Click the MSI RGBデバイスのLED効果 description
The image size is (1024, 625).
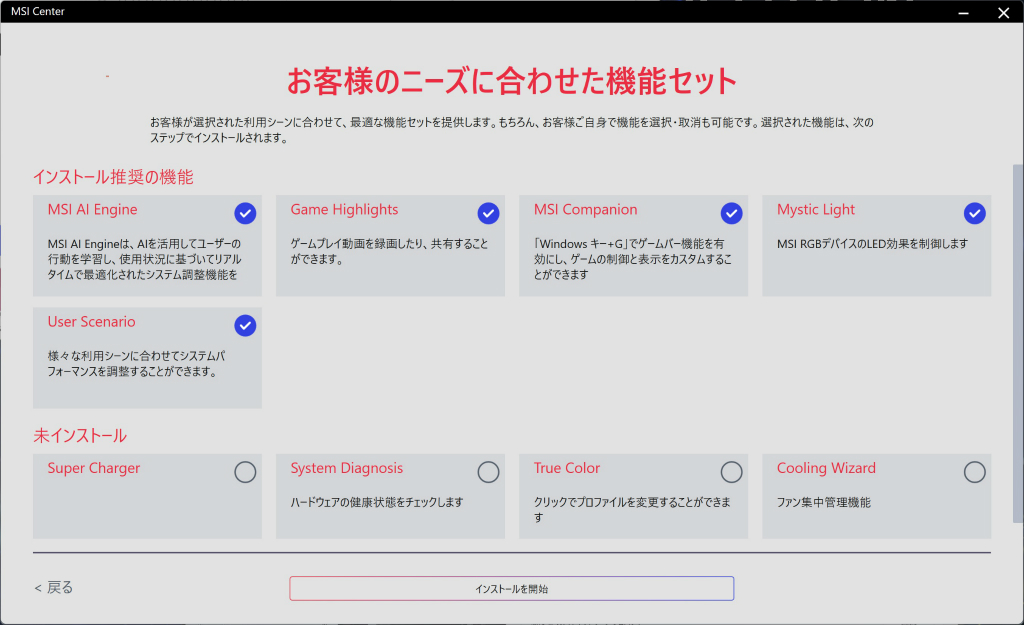click(872, 244)
